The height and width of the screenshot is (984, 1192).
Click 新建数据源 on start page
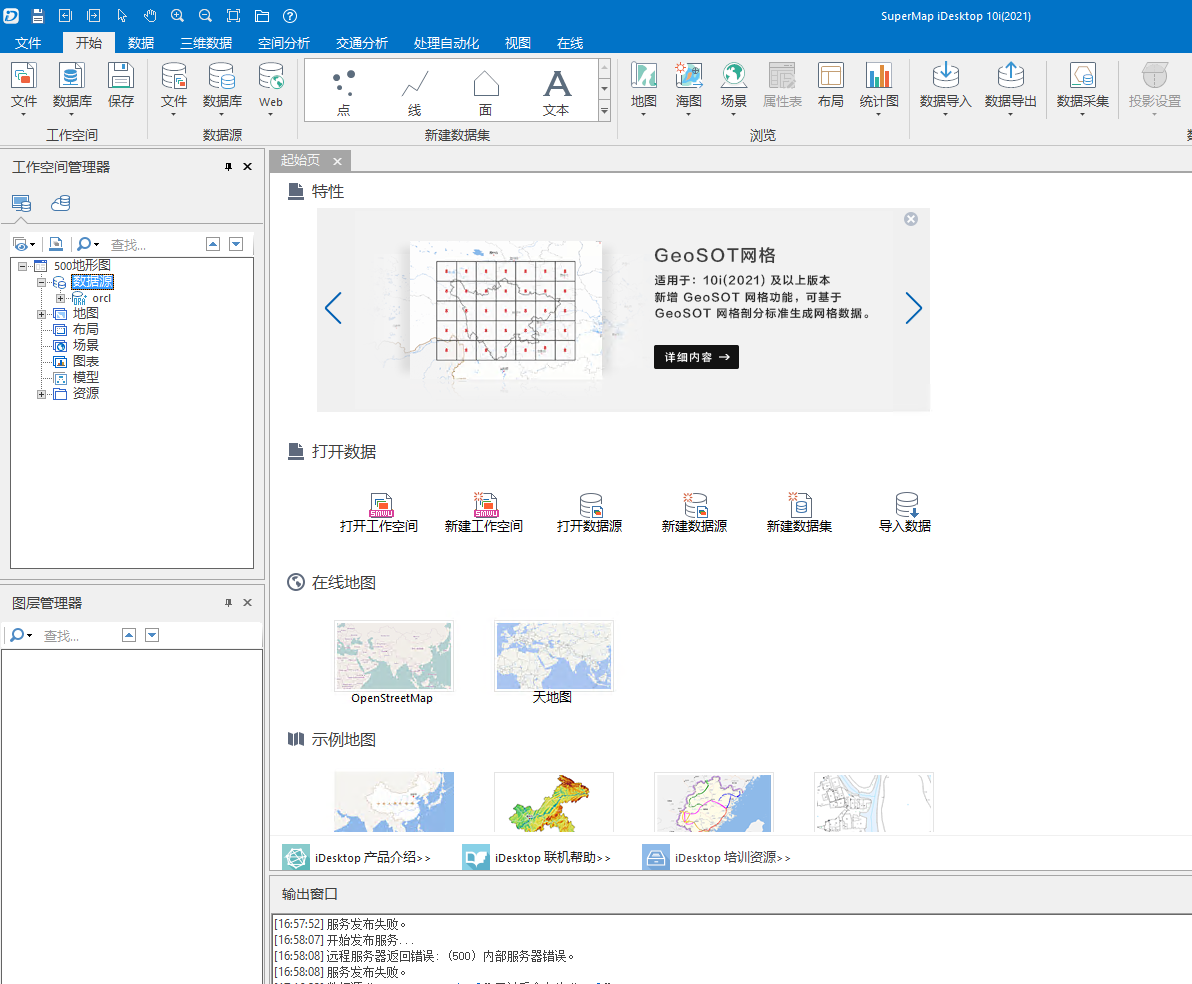[x=694, y=513]
